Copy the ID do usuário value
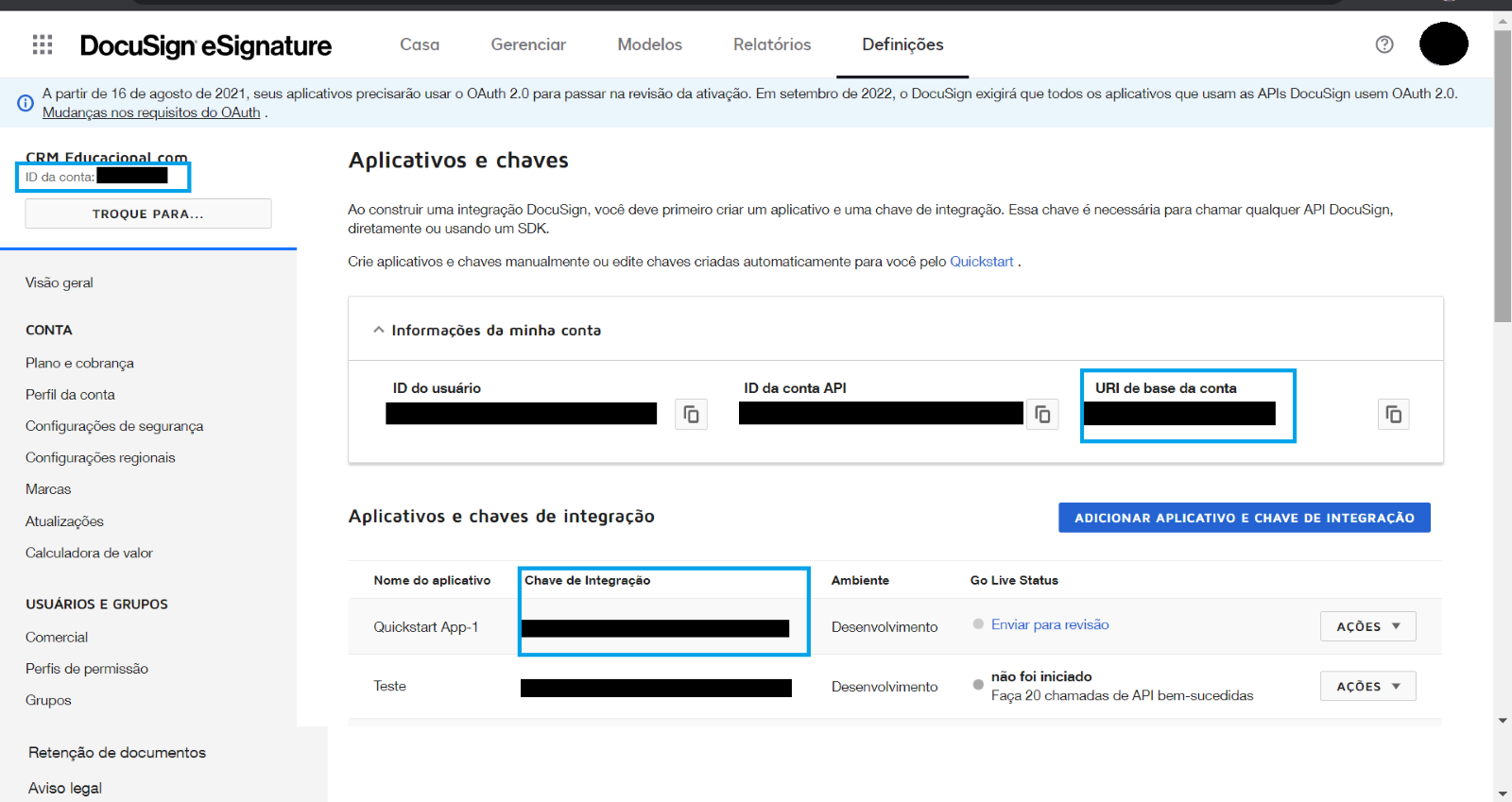The width and height of the screenshot is (1512, 802). tap(691, 415)
